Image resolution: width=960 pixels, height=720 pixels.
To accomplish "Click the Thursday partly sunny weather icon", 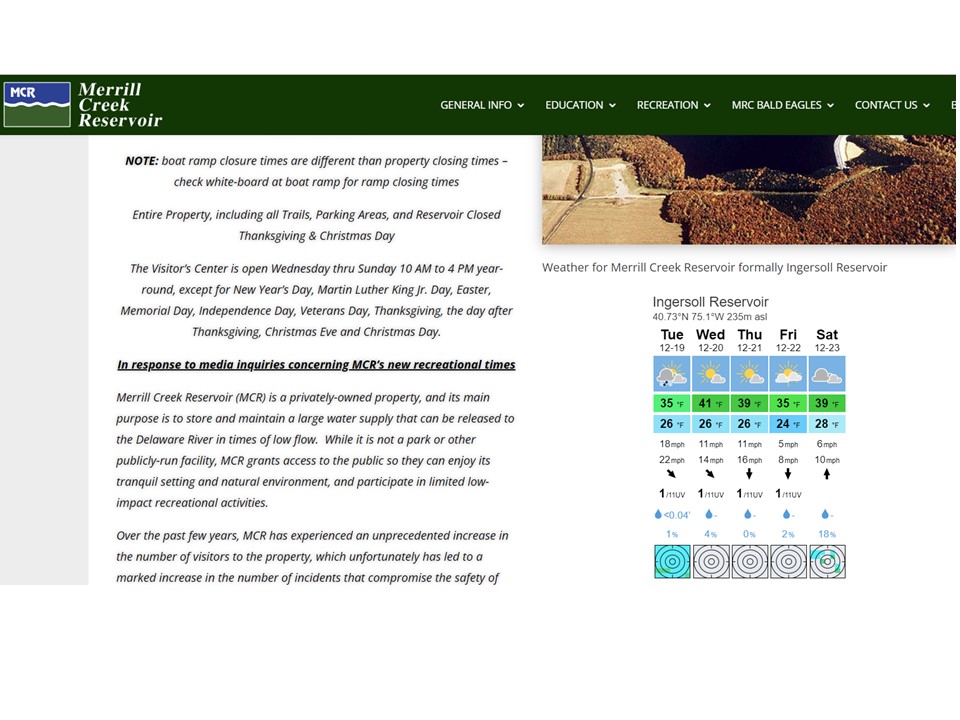I will click(749, 374).
